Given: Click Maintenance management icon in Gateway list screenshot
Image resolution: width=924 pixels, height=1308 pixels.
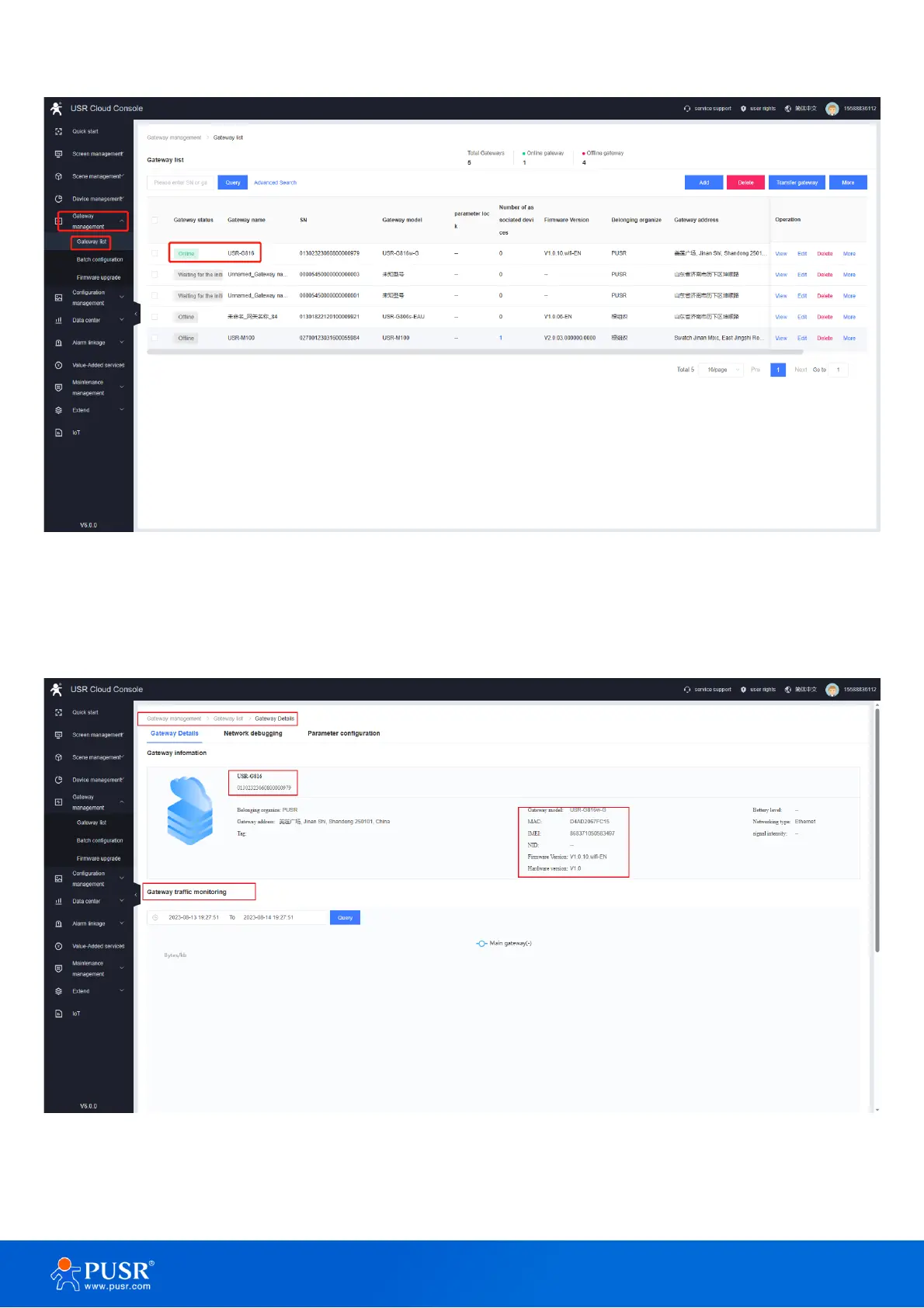Looking at the screenshot, I should click(x=58, y=388).
